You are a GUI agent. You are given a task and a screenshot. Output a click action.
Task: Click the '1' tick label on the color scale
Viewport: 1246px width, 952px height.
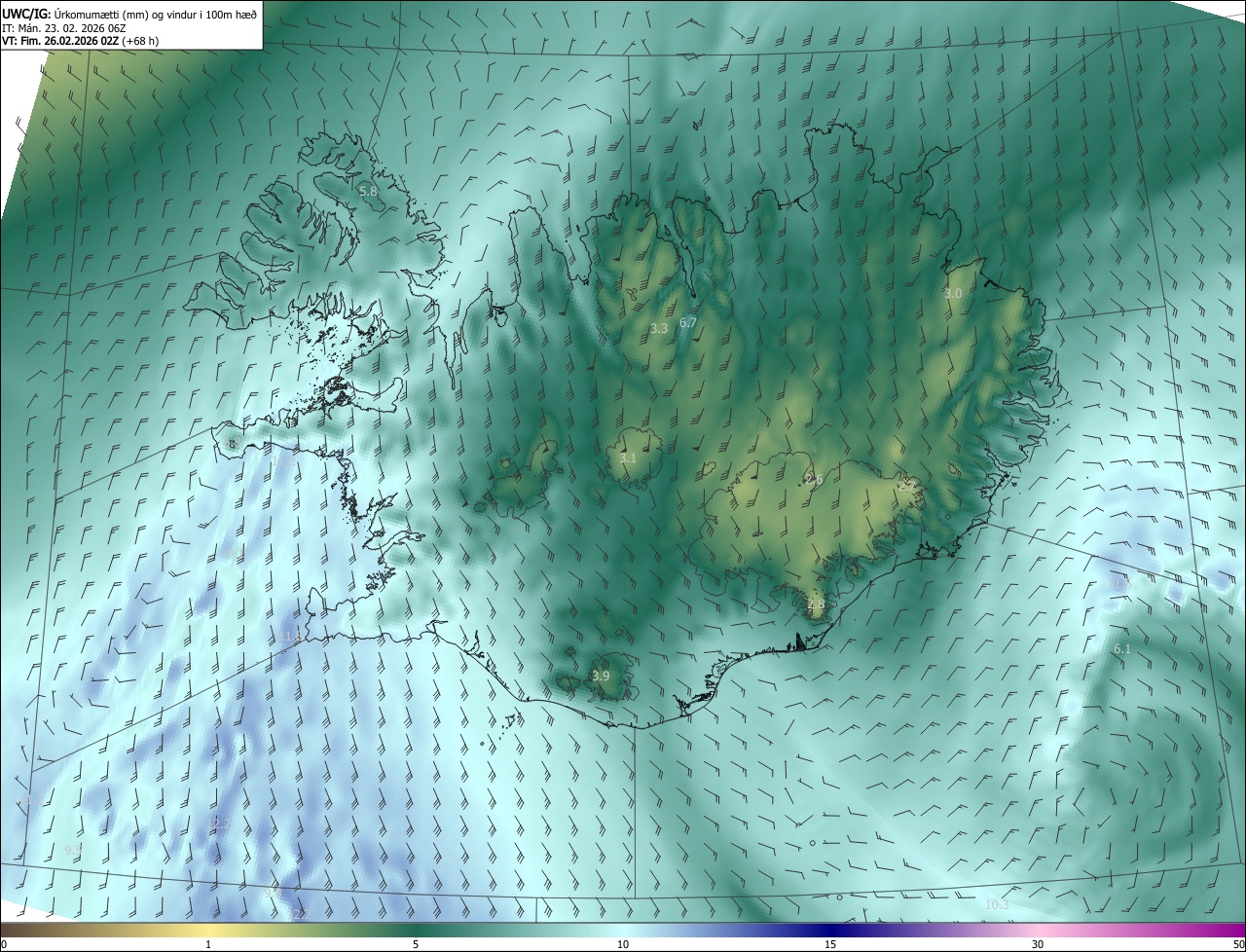pos(208,944)
